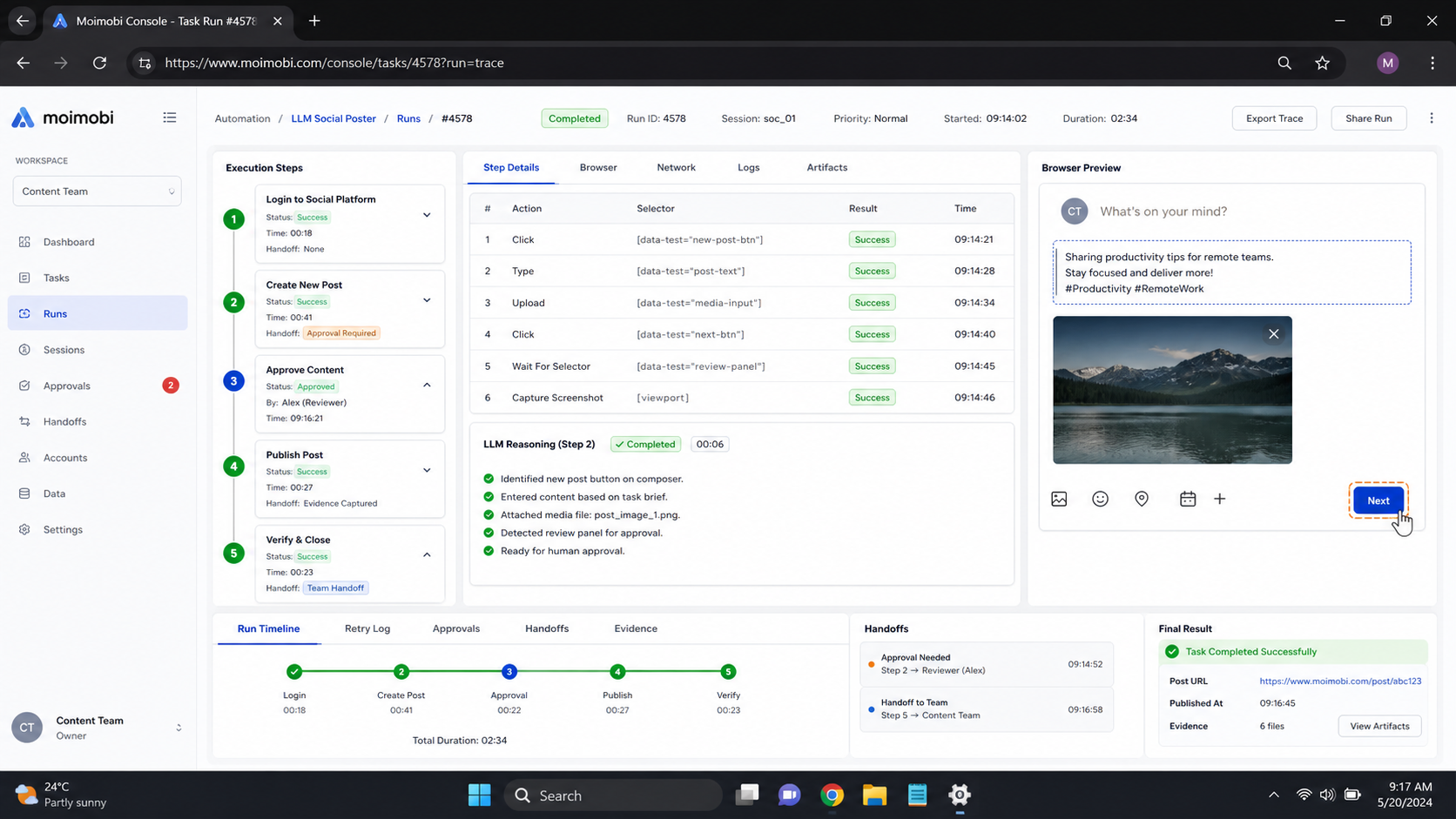This screenshot has height=819, width=1456.
Task: Click the calendar schedule icon in composer
Action: coord(1187,499)
